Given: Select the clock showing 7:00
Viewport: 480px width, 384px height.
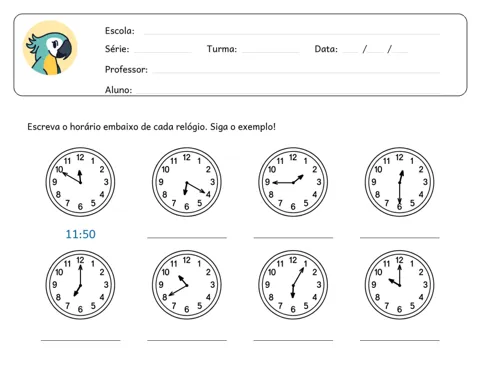Looking at the screenshot, I should (80, 285).
